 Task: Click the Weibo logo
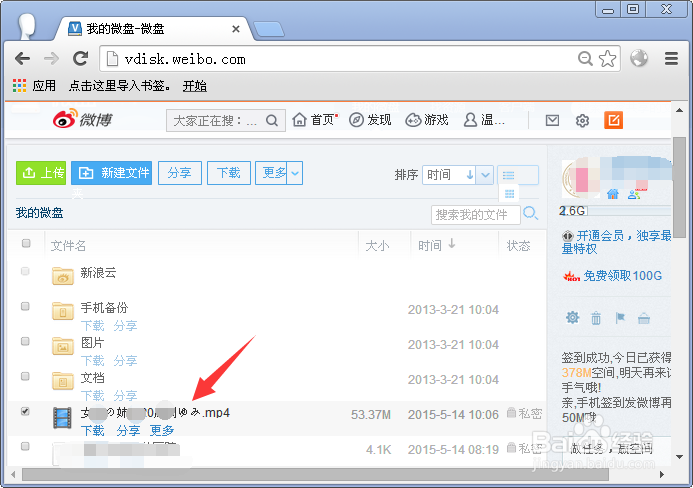(83, 119)
